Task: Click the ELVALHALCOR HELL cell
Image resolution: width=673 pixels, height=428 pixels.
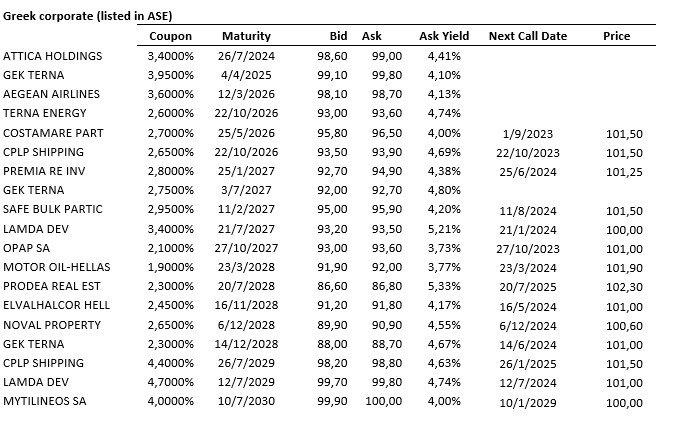Action: [58, 305]
